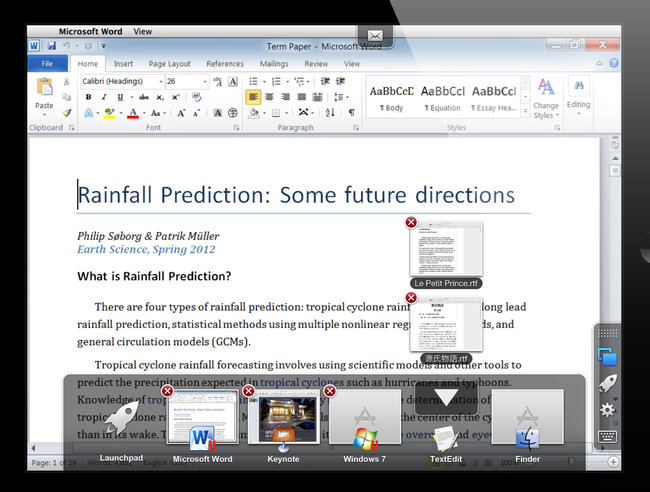Click the Editing button
The height and width of the screenshot is (492, 650).
click(579, 96)
